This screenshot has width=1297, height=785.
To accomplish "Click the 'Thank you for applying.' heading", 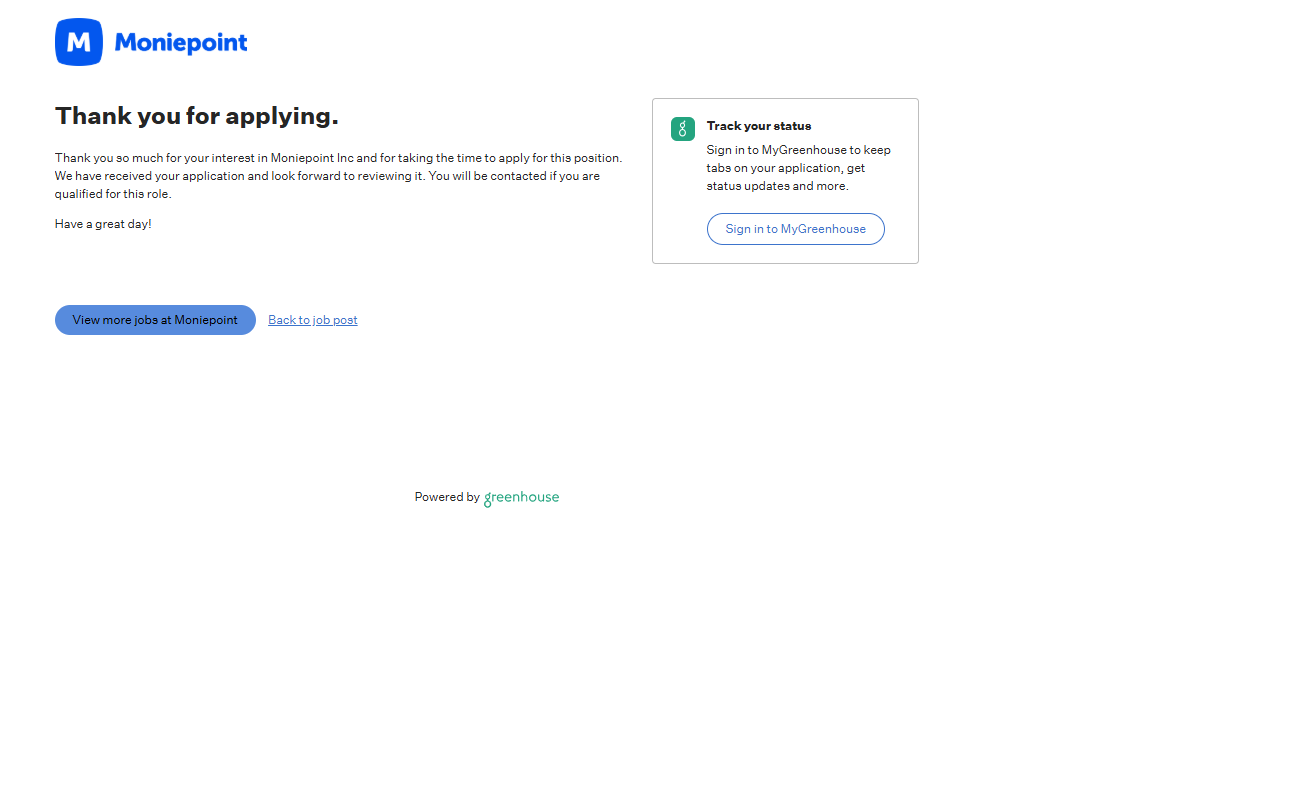I will point(197,116).
